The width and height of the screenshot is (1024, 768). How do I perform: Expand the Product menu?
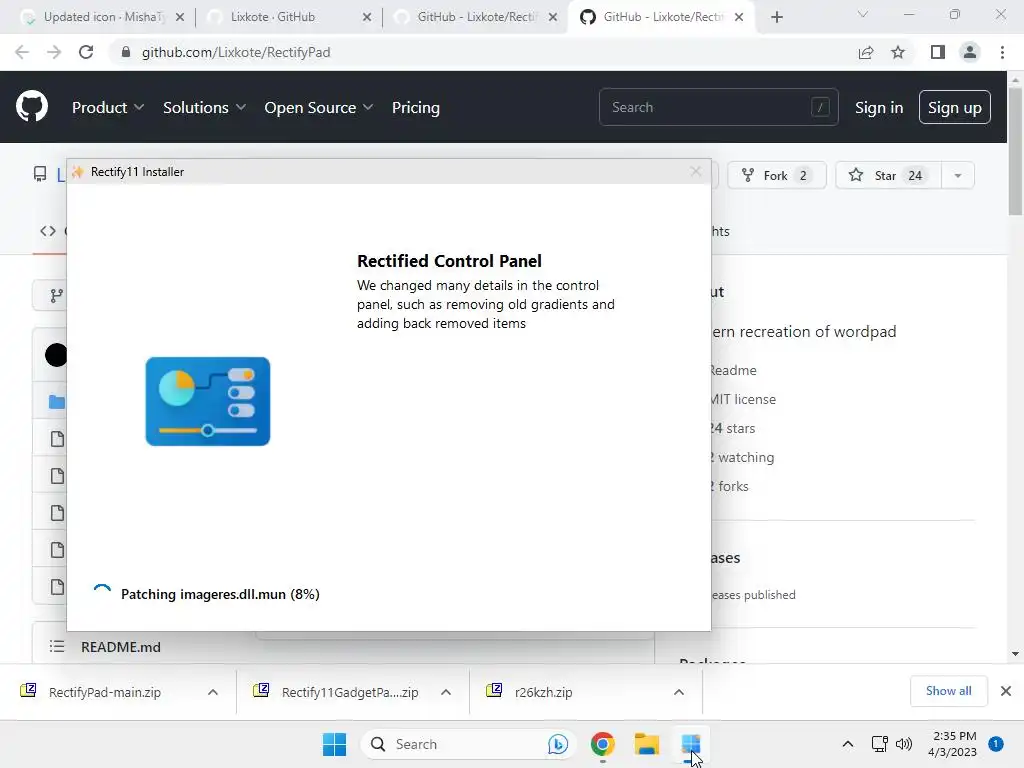(108, 107)
